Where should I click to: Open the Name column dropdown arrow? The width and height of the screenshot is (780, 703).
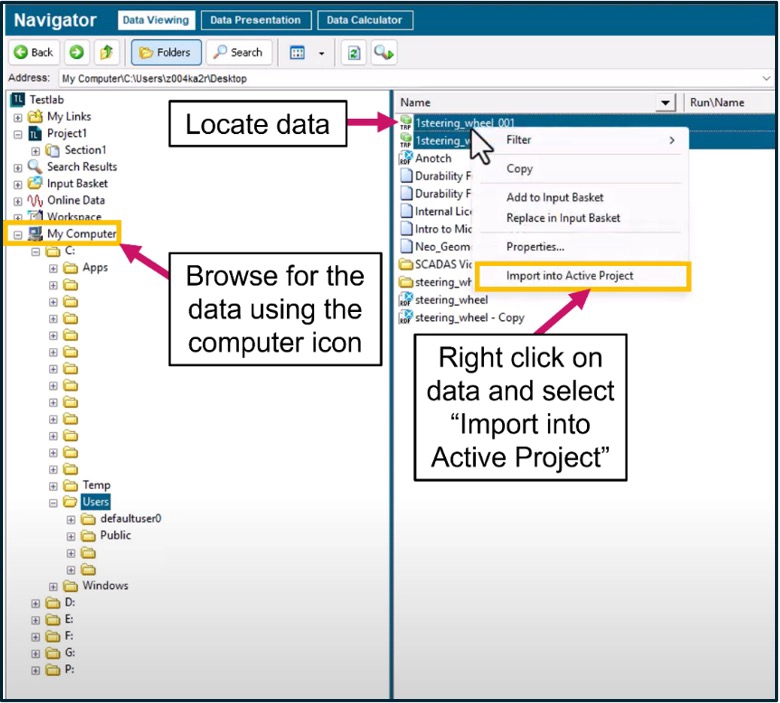pos(665,103)
